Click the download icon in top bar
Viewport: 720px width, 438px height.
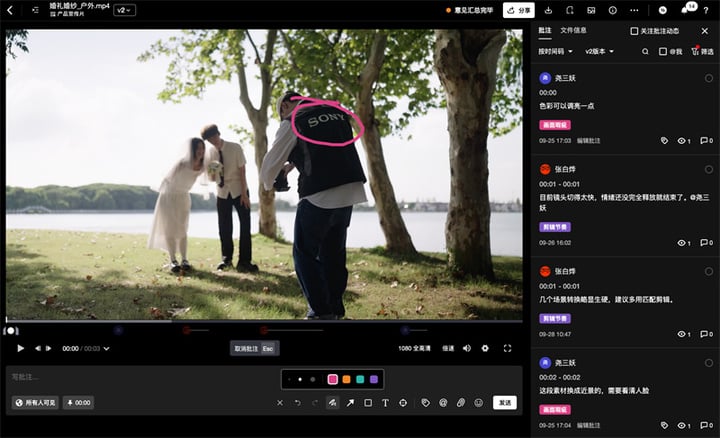pos(548,10)
